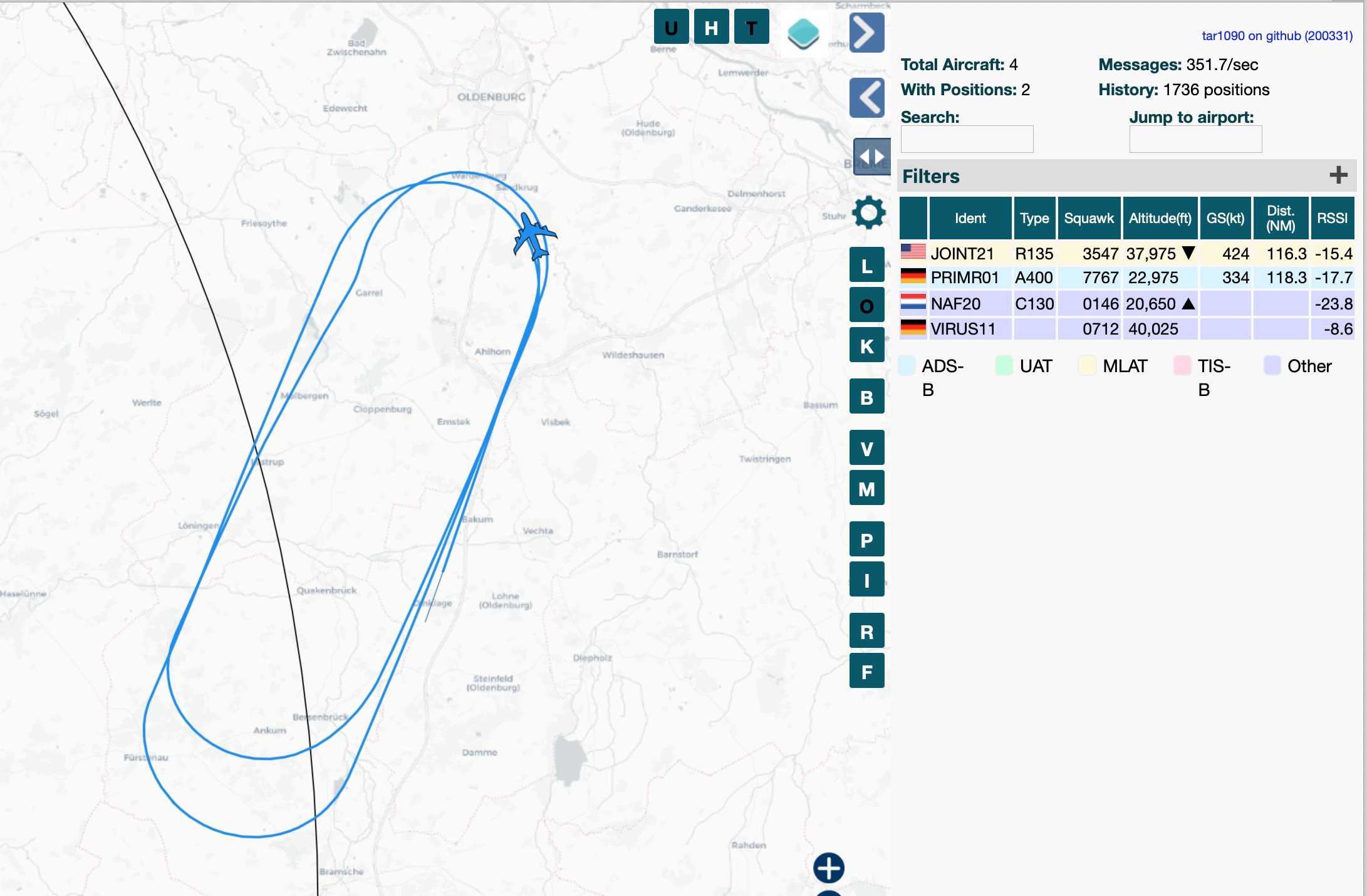The height and width of the screenshot is (896, 1367).
Task: Open the map layers switcher icon
Action: 803,33
